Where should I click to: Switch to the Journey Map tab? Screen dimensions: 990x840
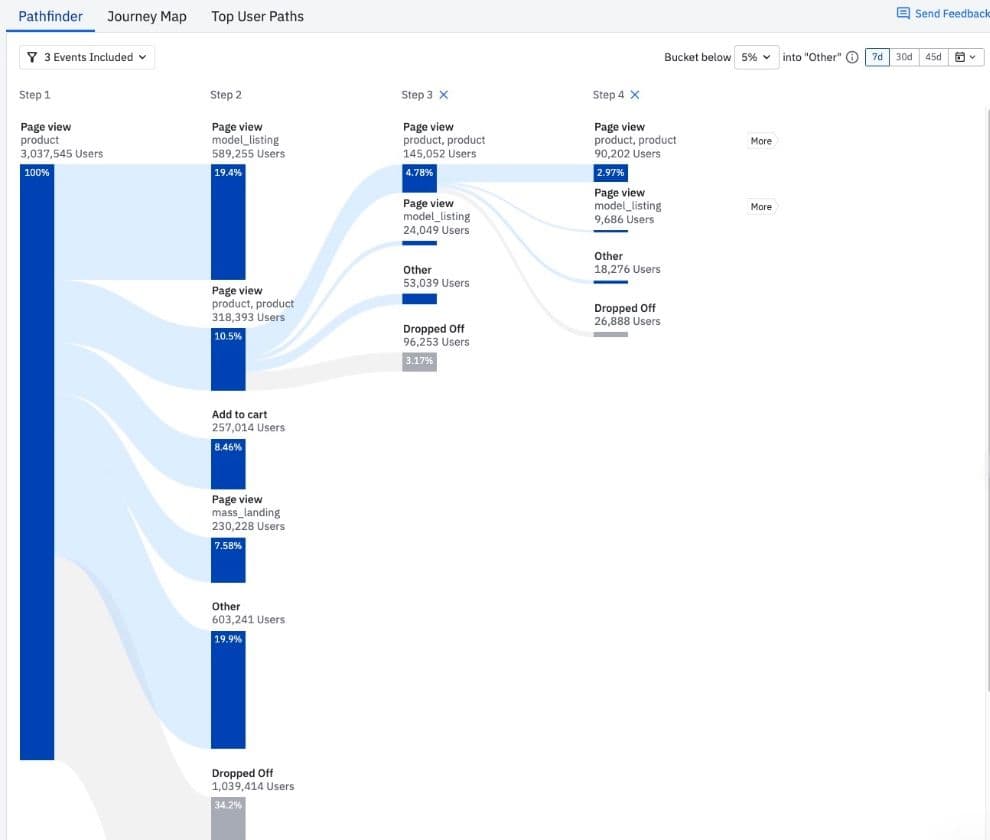(x=147, y=16)
